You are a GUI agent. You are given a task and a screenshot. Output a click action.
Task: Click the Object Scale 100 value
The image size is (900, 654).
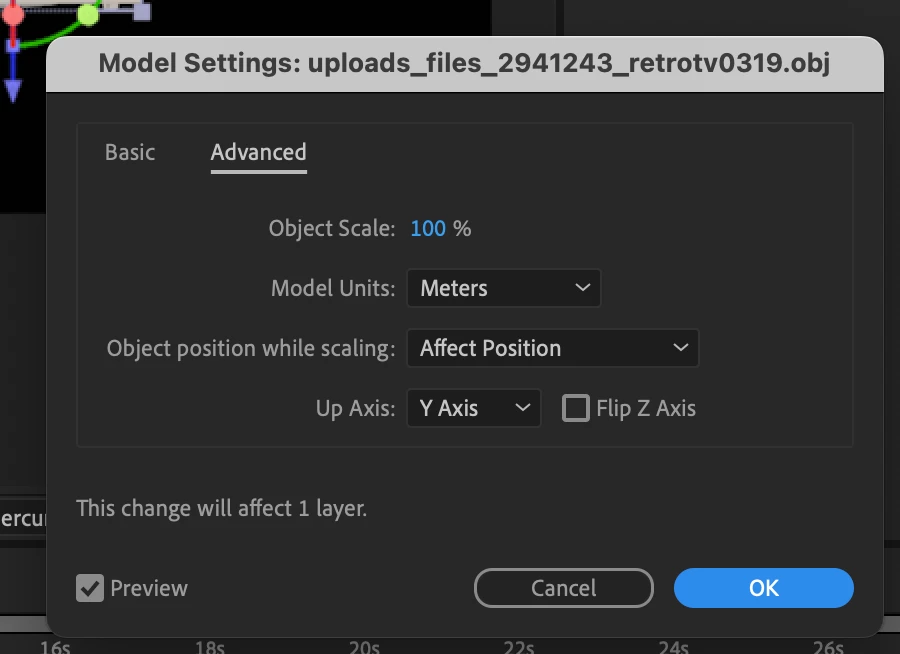[x=428, y=228]
